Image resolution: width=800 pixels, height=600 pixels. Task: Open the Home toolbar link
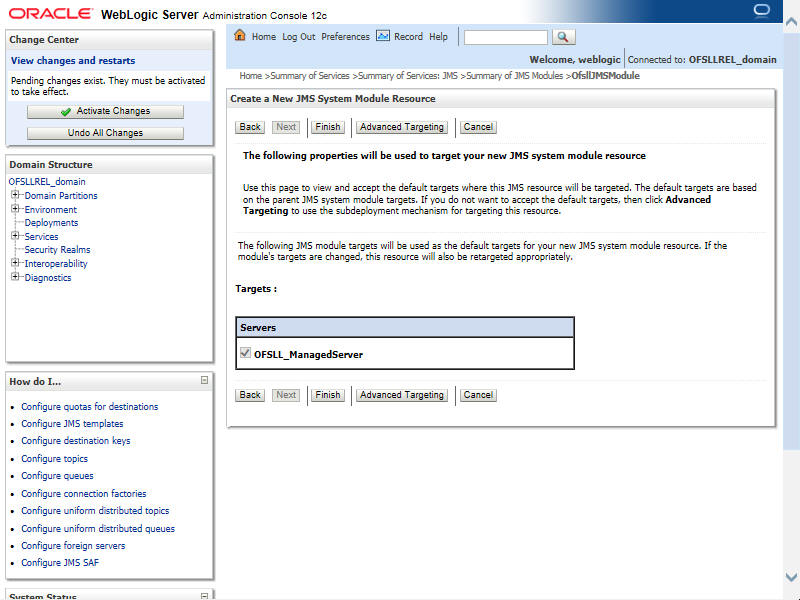click(264, 37)
